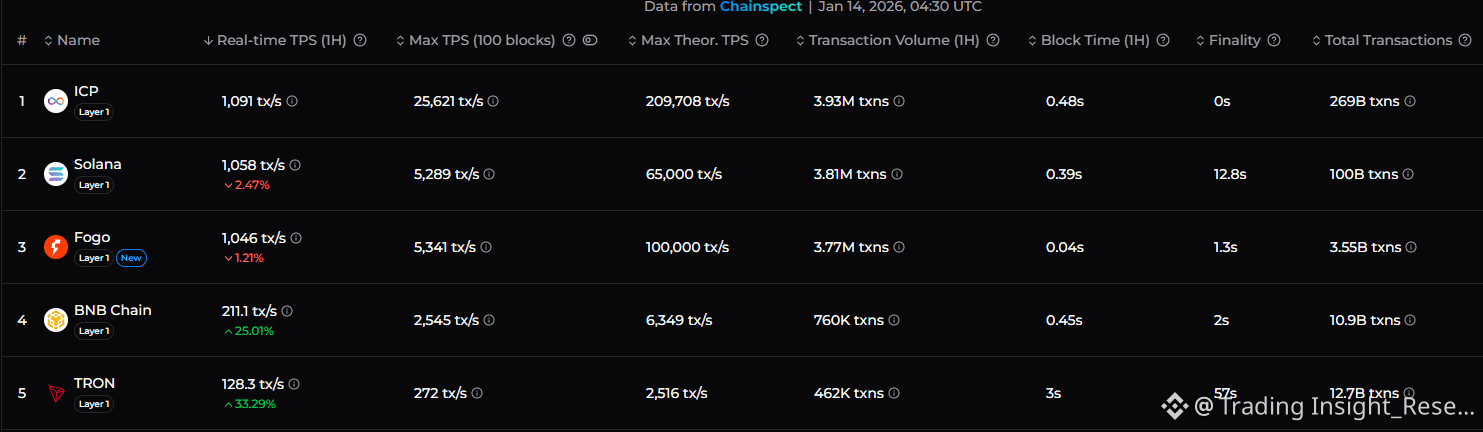This screenshot has width=1483, height=432.
Task: Click the TRON logo icon
Action: coord(56,393)
